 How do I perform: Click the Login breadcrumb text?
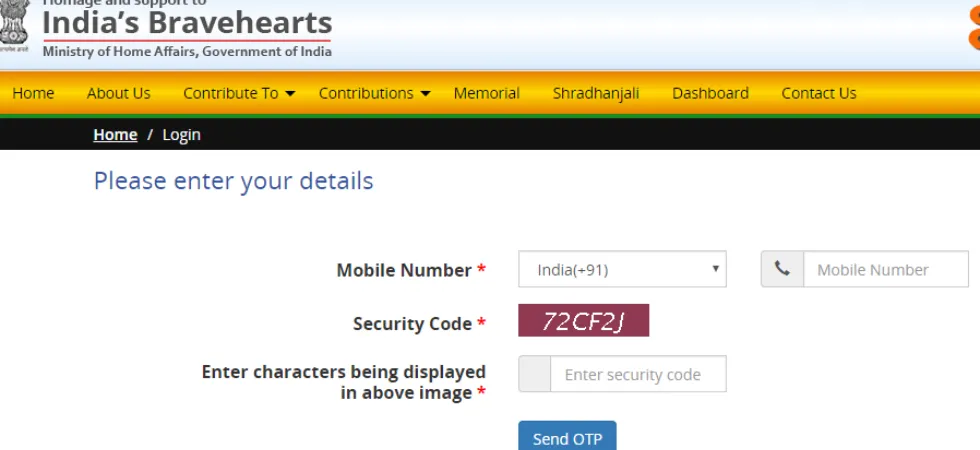coord(181,134)
